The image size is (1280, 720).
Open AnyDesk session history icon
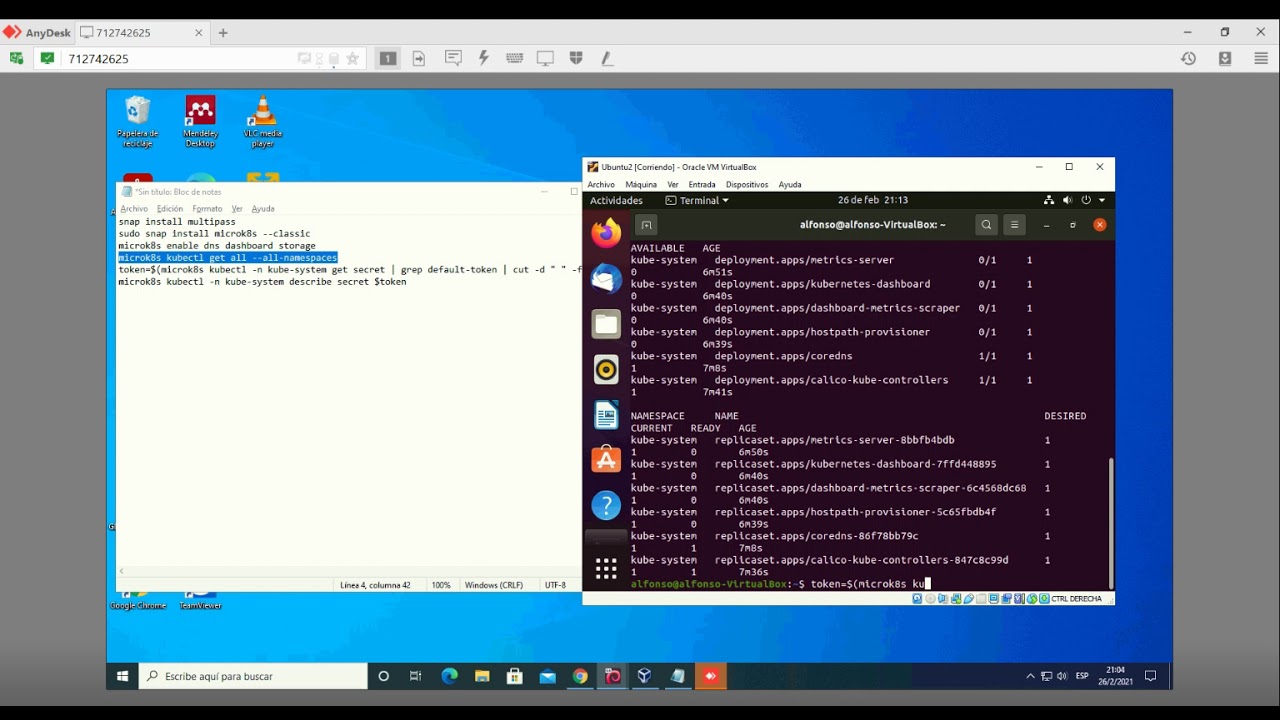tap(1188, 58)
